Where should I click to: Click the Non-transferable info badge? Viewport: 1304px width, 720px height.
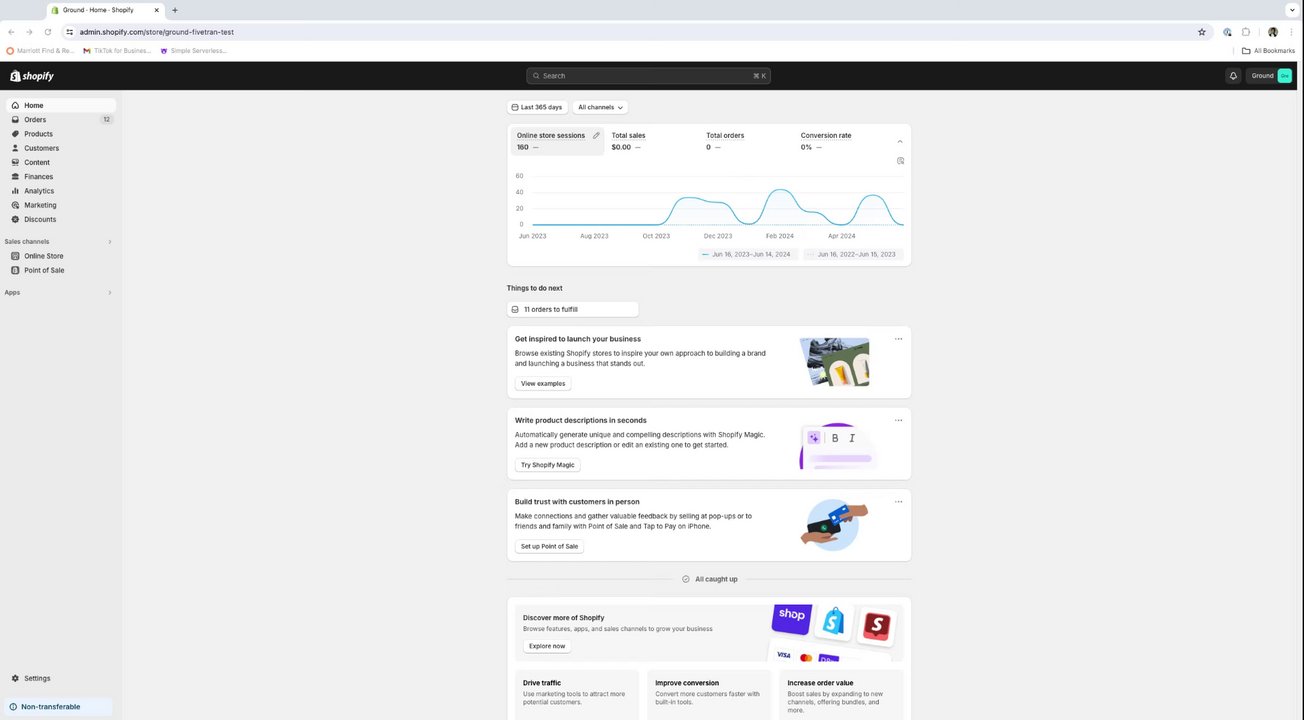coord(57,707)
